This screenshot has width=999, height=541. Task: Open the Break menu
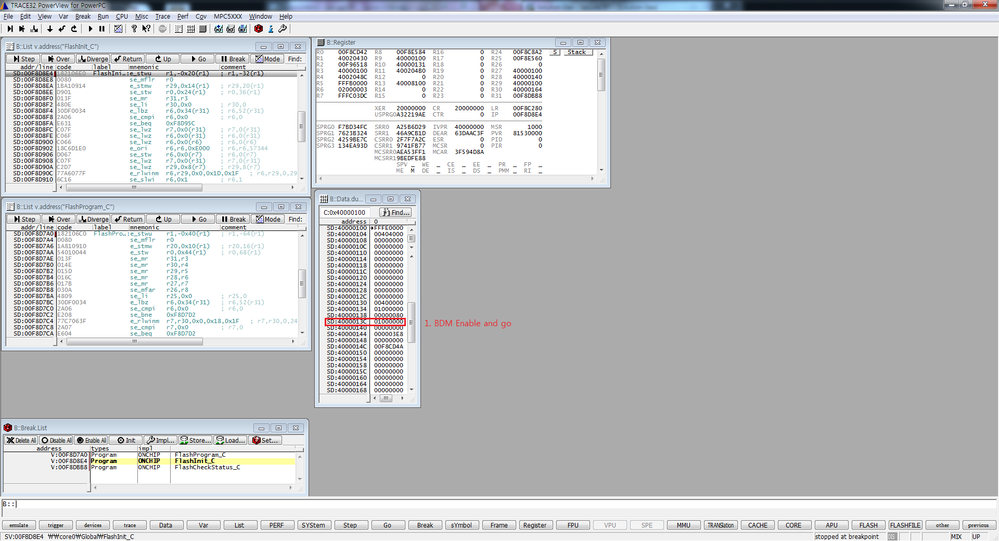pos(83,17)
